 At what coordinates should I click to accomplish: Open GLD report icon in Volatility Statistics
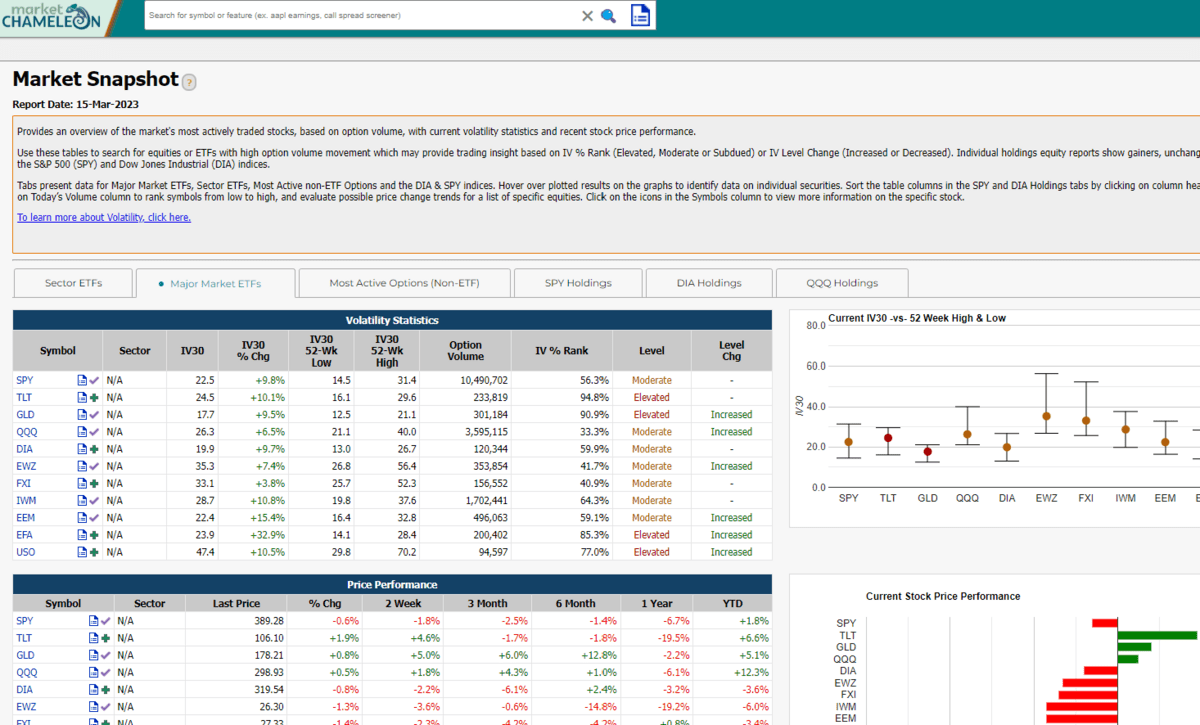click(x=83, y=414)
